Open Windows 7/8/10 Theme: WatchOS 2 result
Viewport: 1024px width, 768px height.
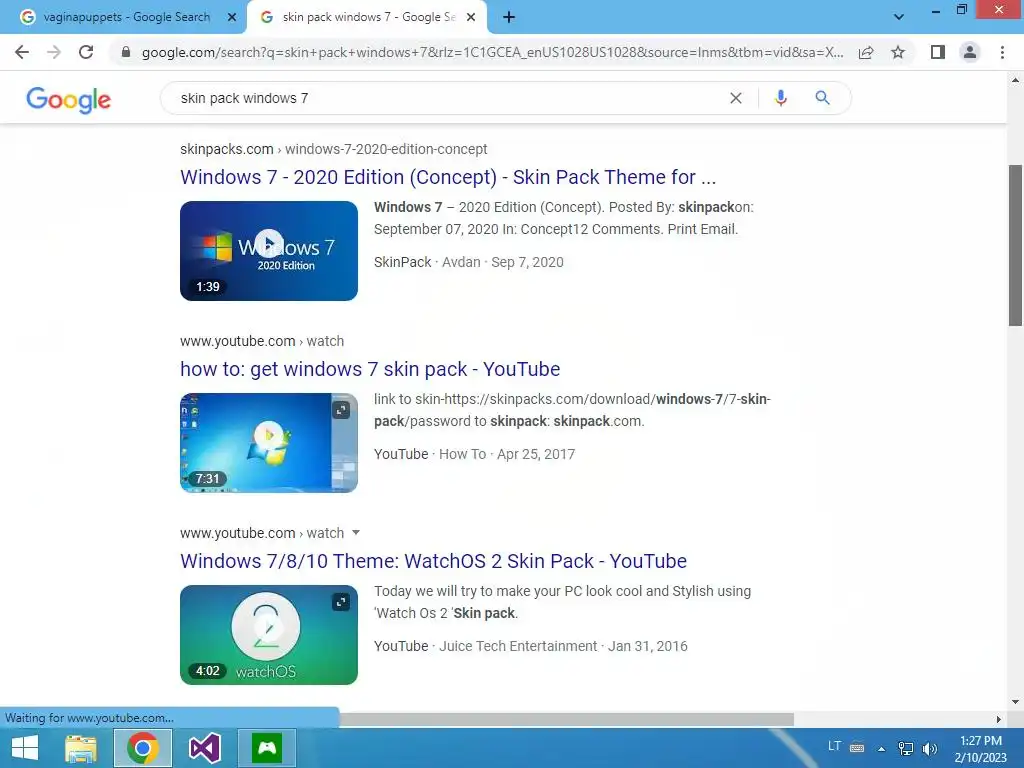(x=434, y=561)
